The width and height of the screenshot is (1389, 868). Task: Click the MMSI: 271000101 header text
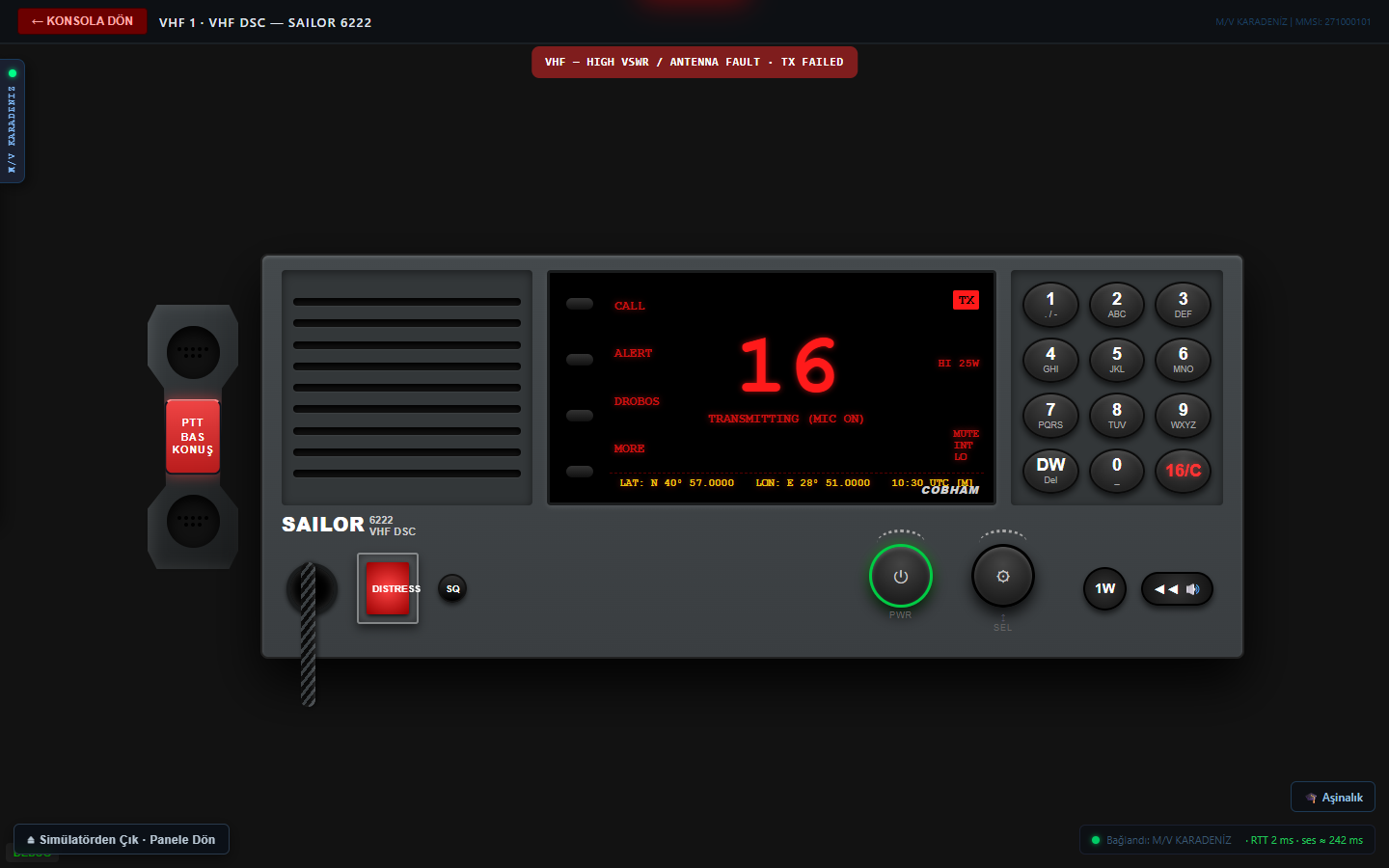pos(1333,21)
